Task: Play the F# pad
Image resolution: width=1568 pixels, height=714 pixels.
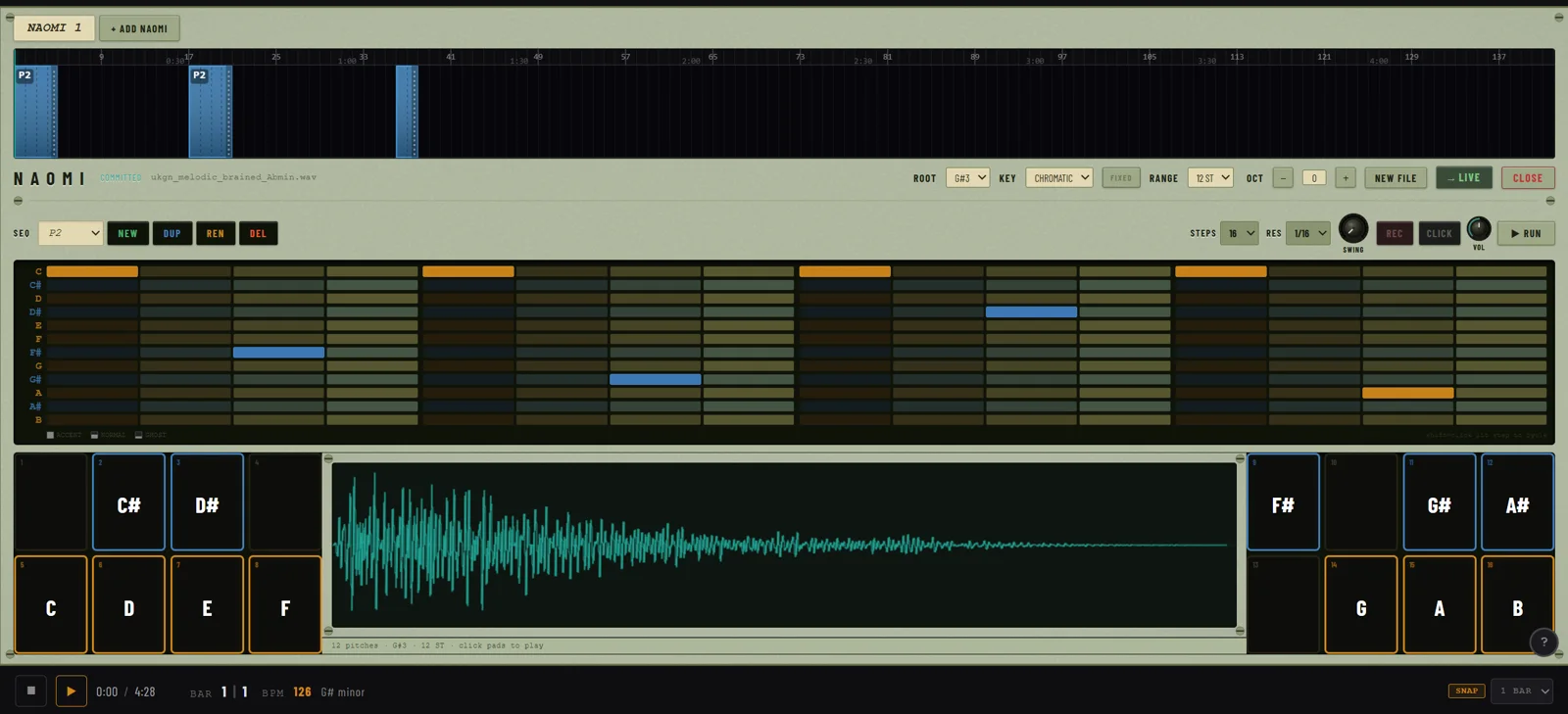Action: pos(1283,501)
